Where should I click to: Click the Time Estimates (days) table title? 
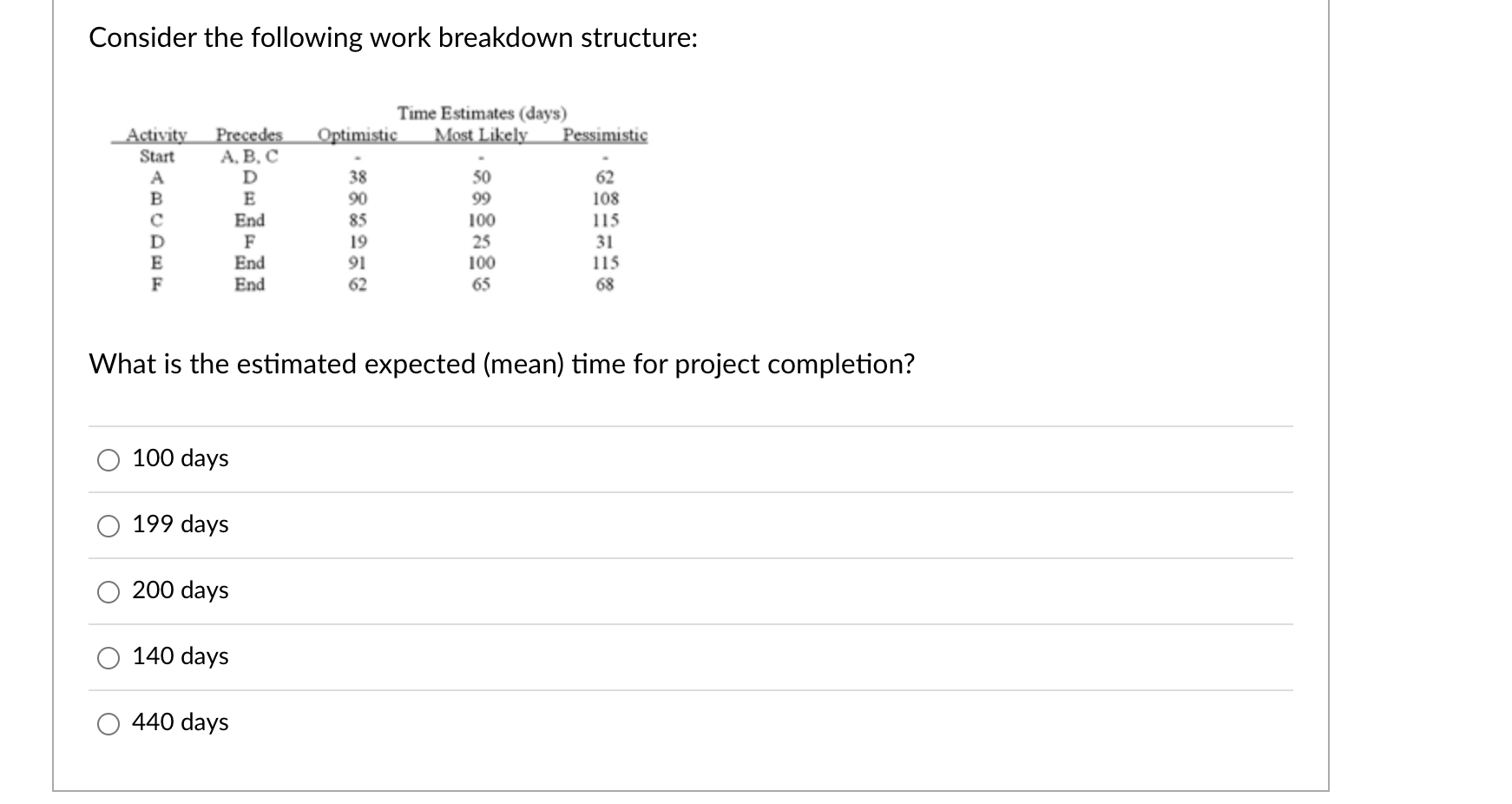click(481, 113)
